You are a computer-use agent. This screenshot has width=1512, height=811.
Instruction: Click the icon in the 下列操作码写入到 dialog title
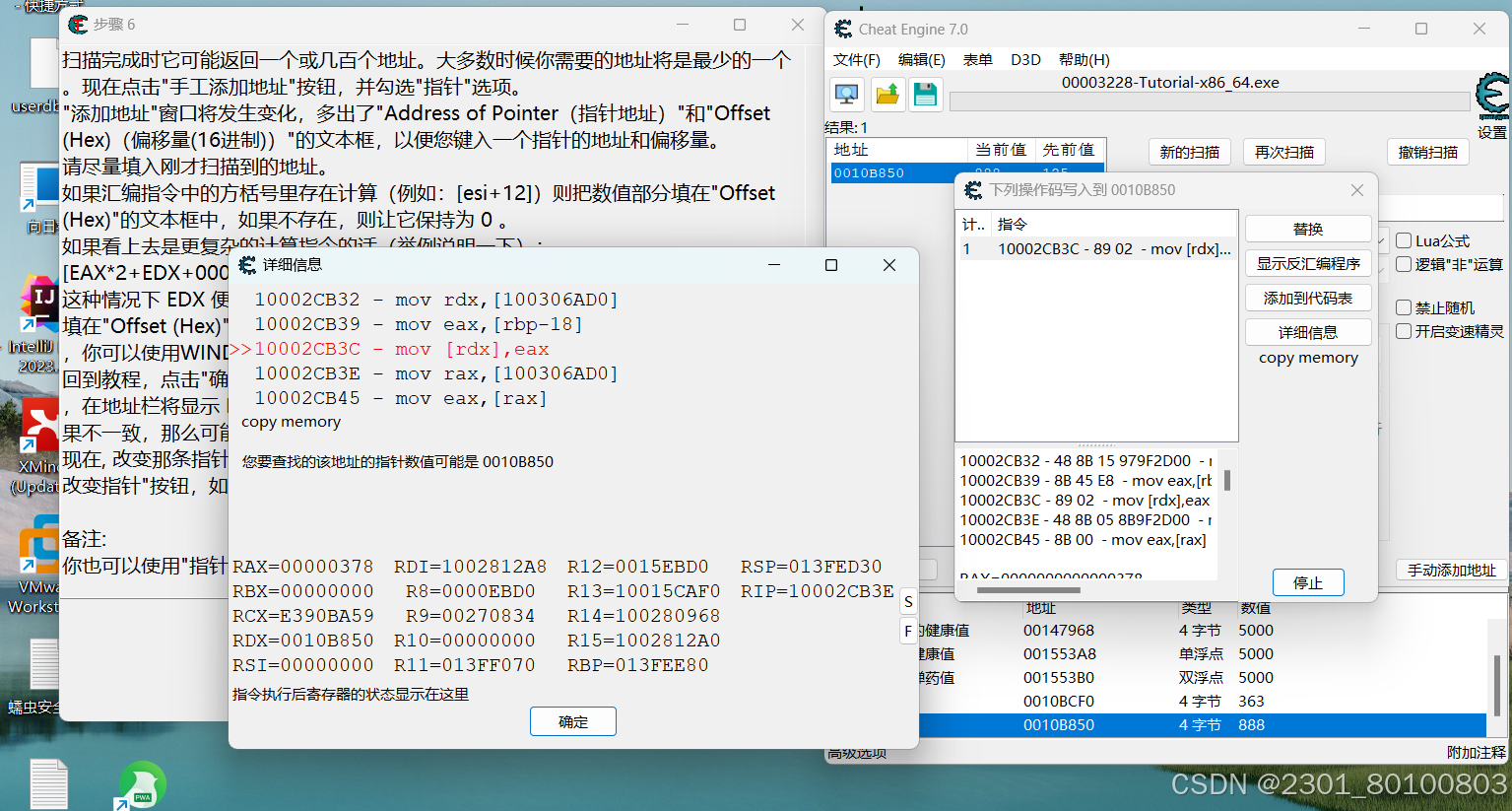pos(973,189)
